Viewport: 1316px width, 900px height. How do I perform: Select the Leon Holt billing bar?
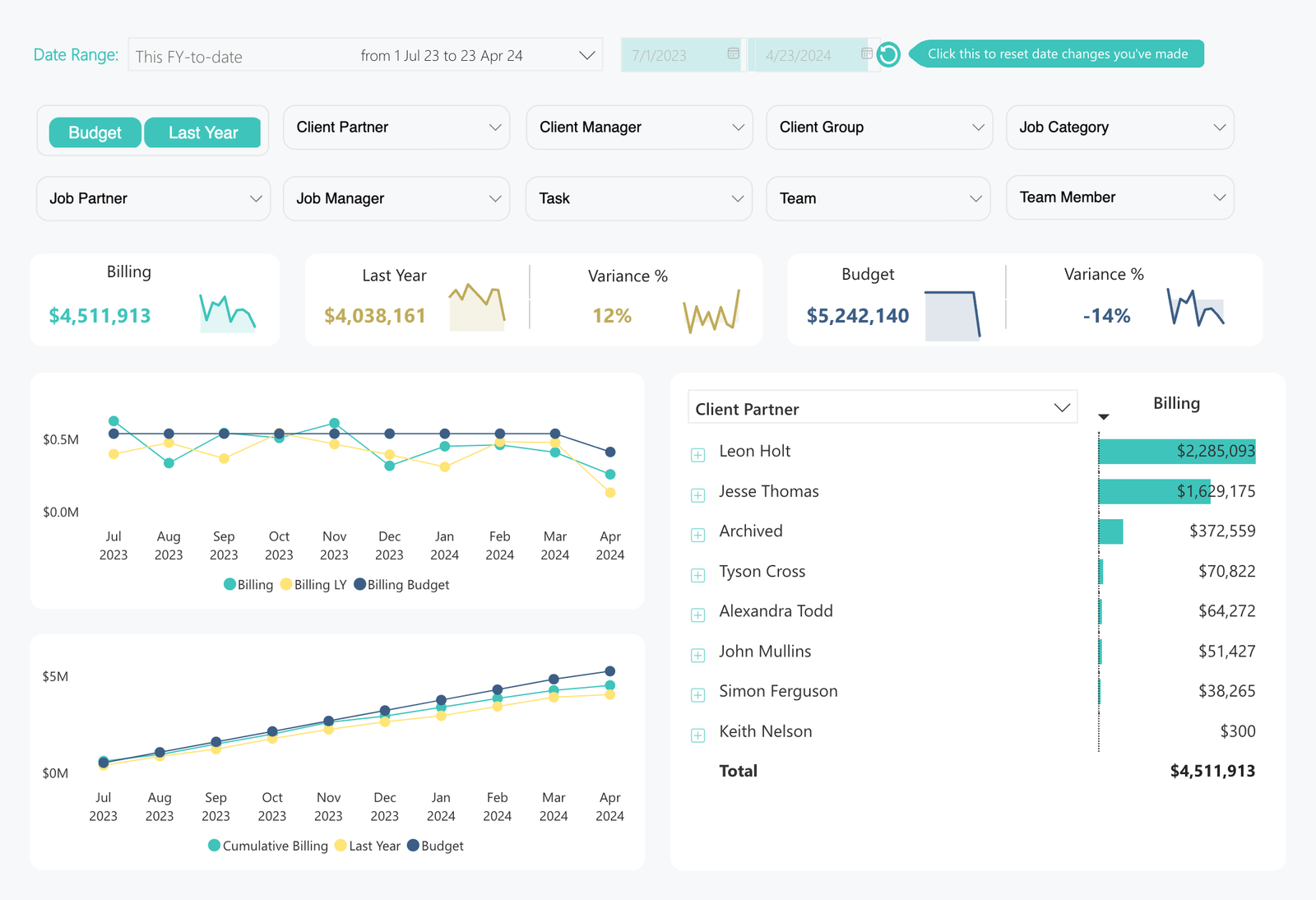(1176, 451)
